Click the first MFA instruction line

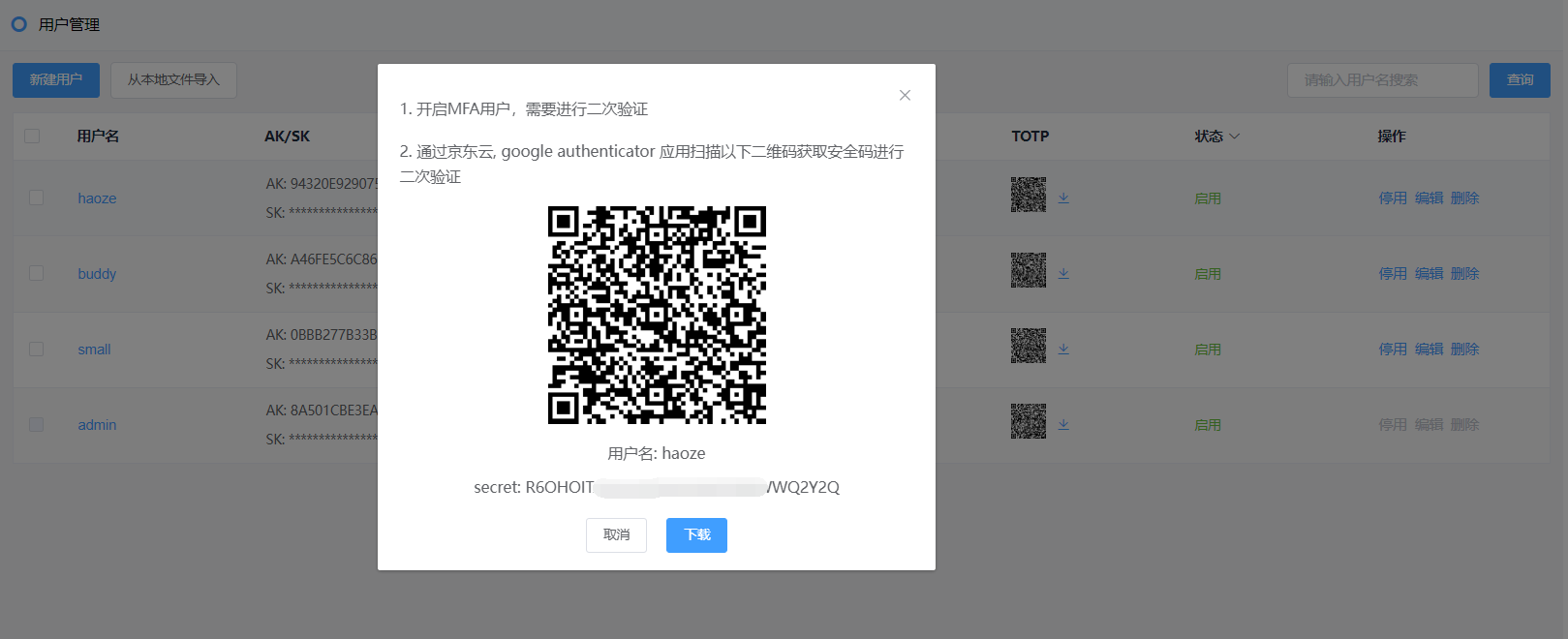pyautogui.click(x=524, y=108)
